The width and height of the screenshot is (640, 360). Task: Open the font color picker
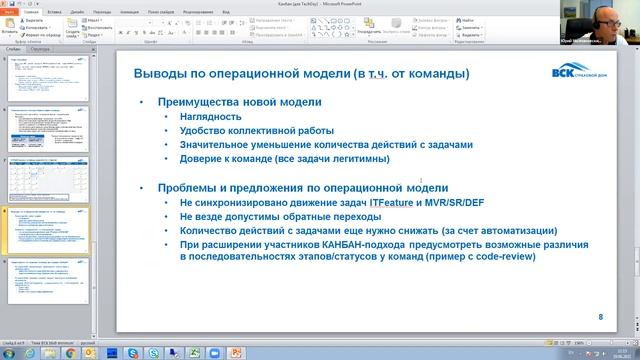tap(184, 33)
